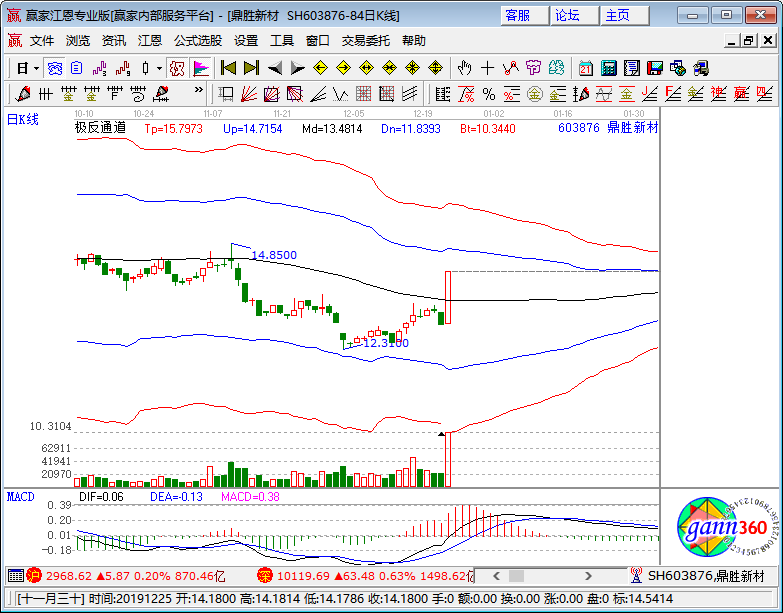Click the 论坛 button in title bar

[x=574, y=15]
